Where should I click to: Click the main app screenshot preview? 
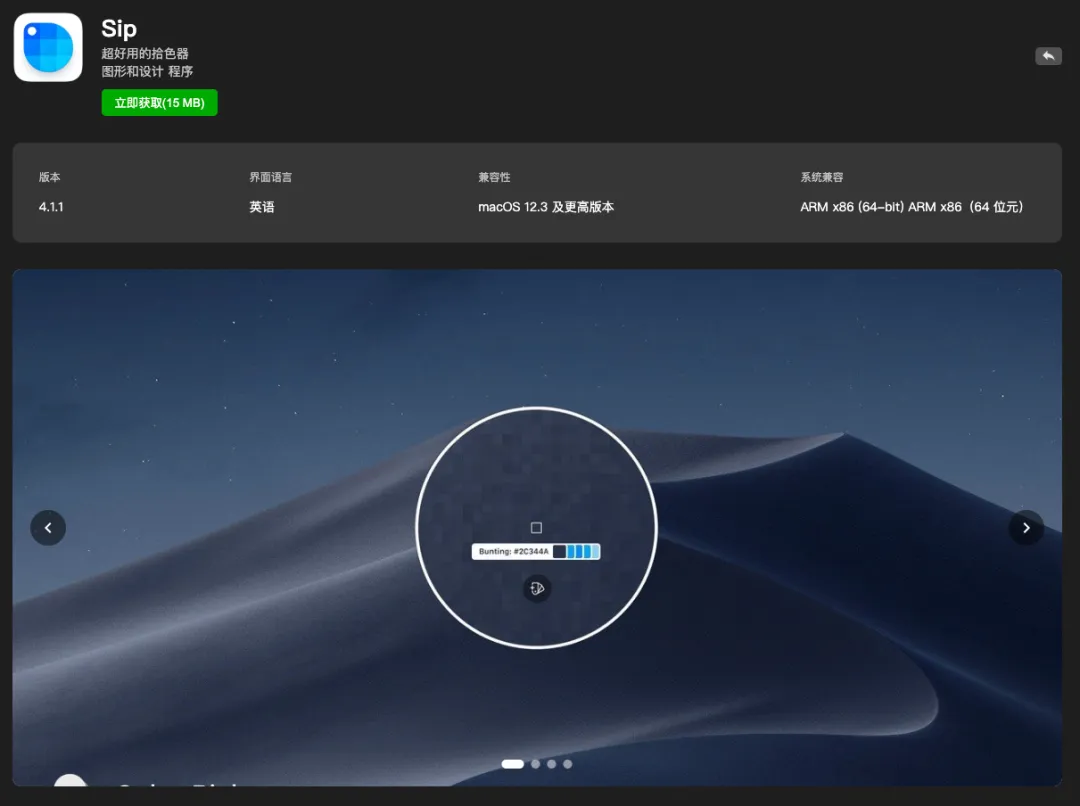click(537, 528)
